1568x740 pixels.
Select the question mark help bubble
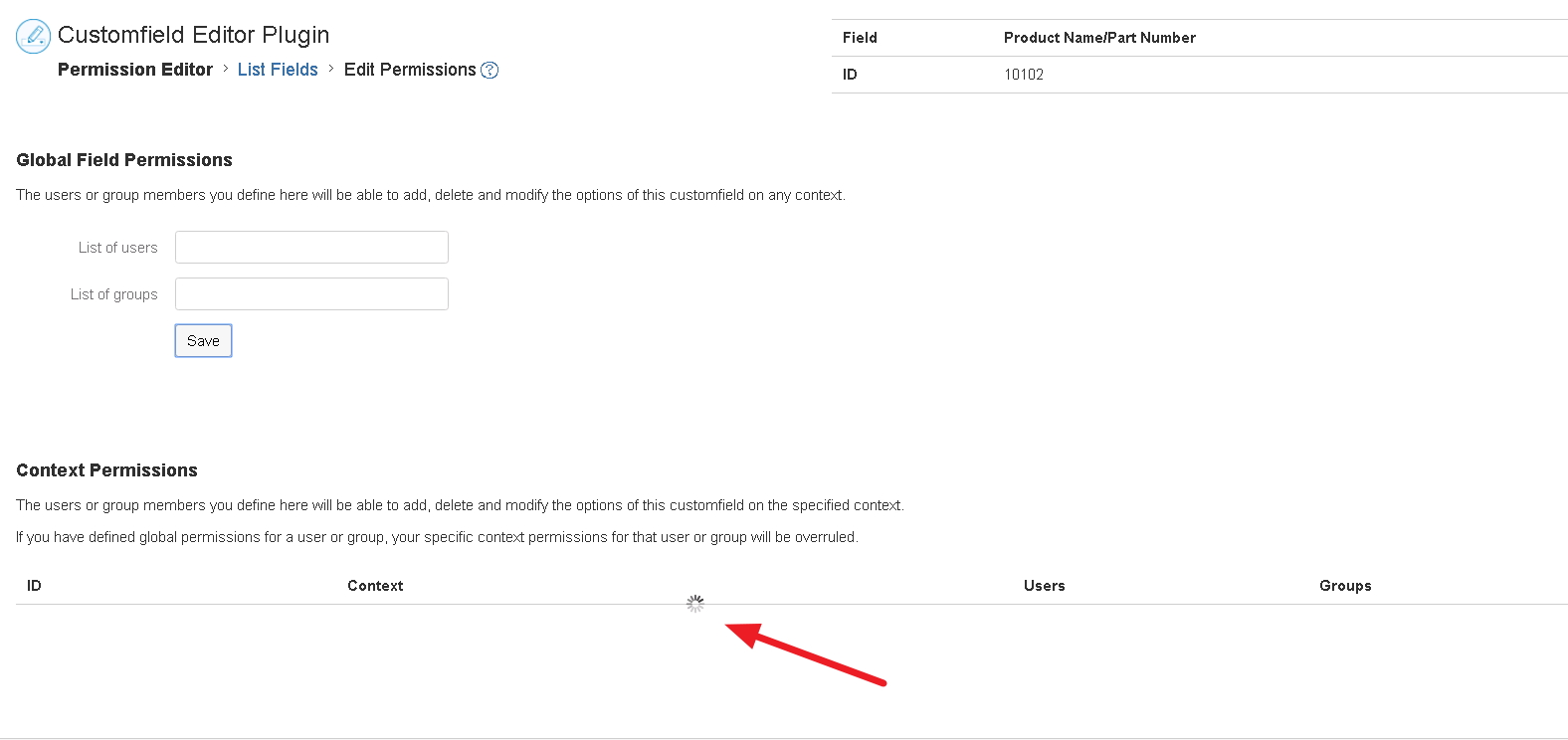[489, 70]
